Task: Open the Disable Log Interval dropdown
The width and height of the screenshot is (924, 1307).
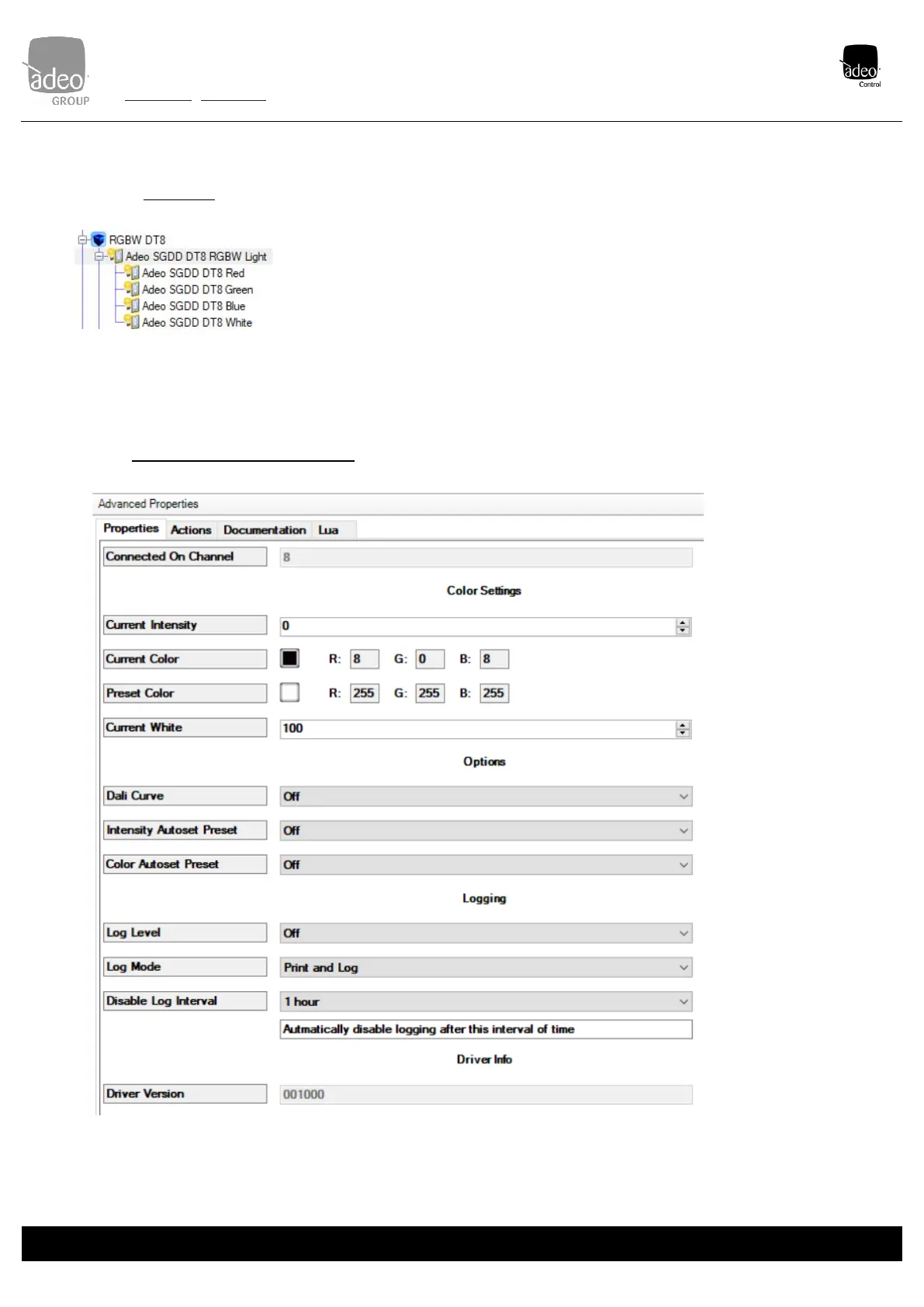Action: pos(486,1001)
